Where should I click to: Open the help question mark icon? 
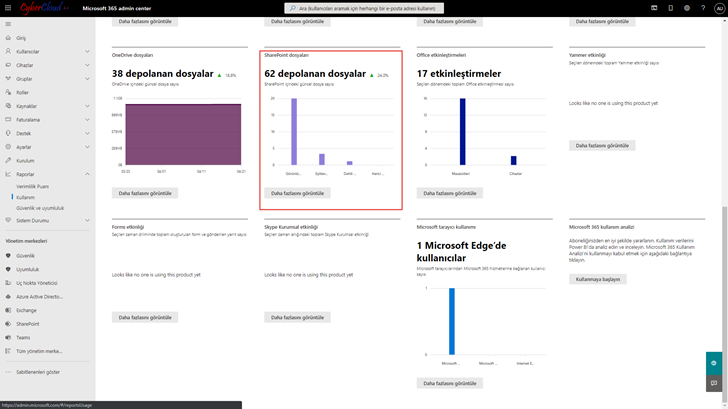pos(703,8)
